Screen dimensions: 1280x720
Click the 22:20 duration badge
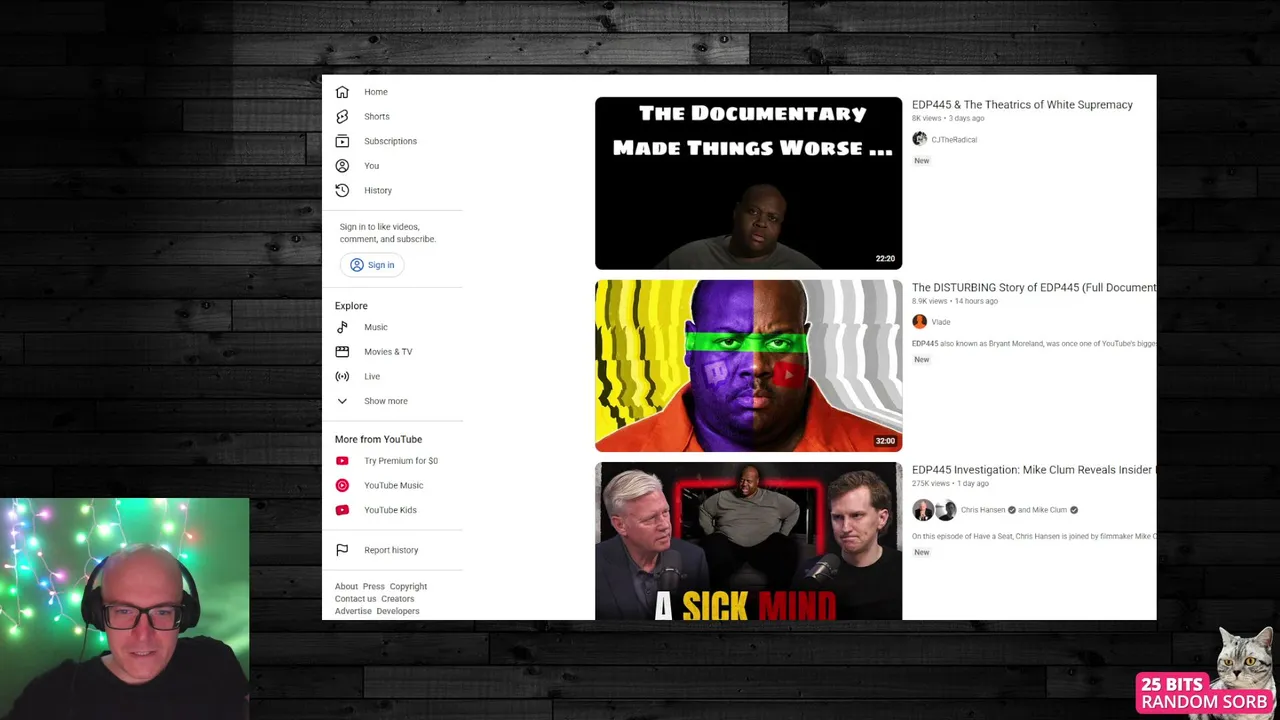(x=885, y=259)
